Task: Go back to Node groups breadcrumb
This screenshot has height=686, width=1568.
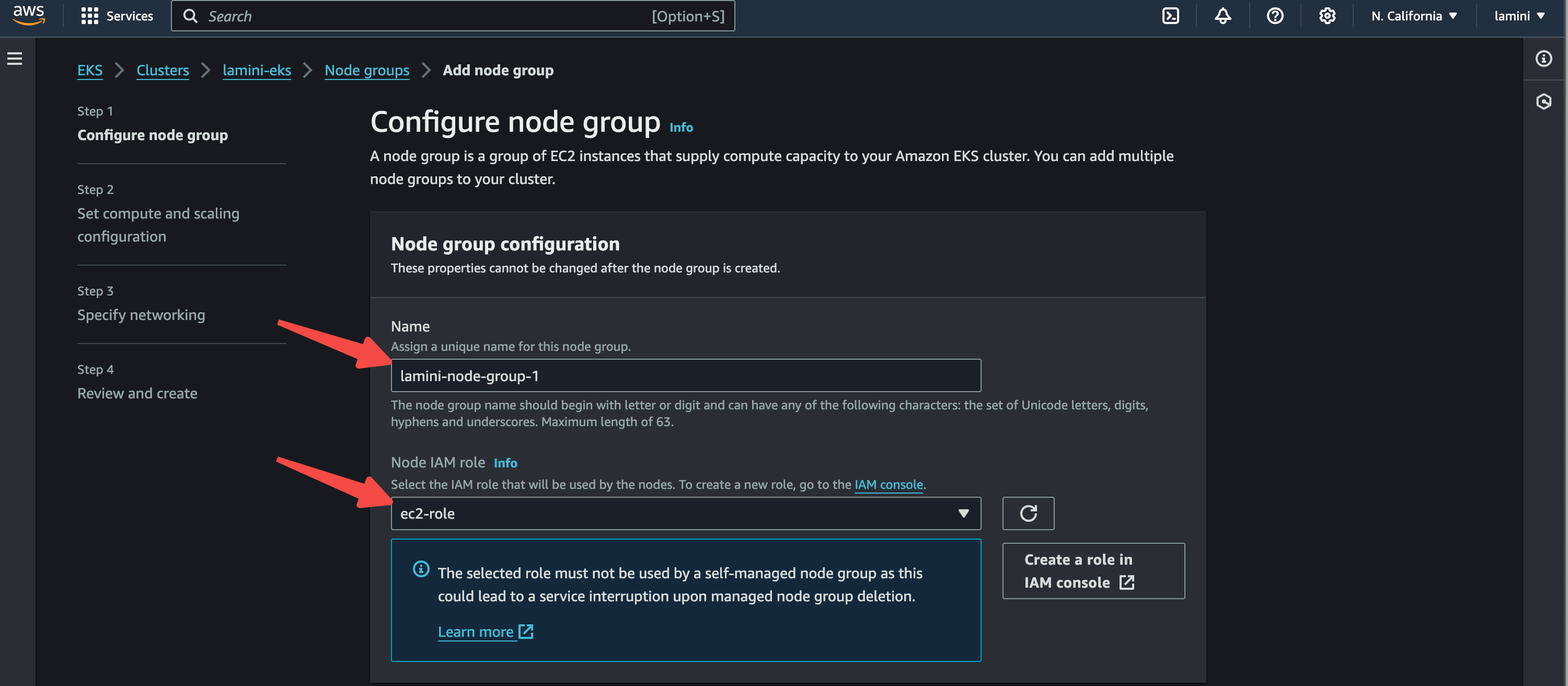Action: click(366, 70)
